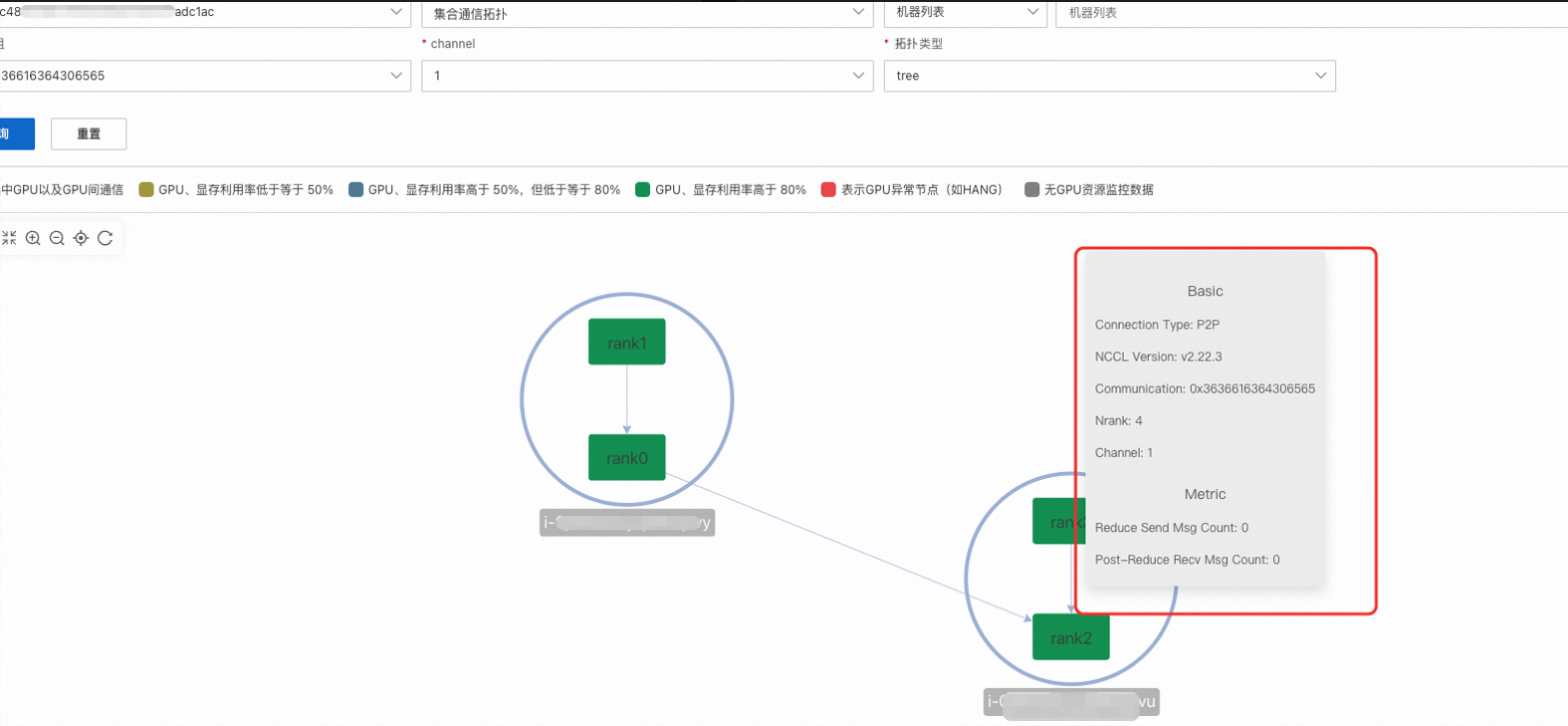The height and width of the screenshot is (726, 1568).
Task: Click the yellow-olive legend swatch for ≤50% utilization
Action: tap(146, 189)
